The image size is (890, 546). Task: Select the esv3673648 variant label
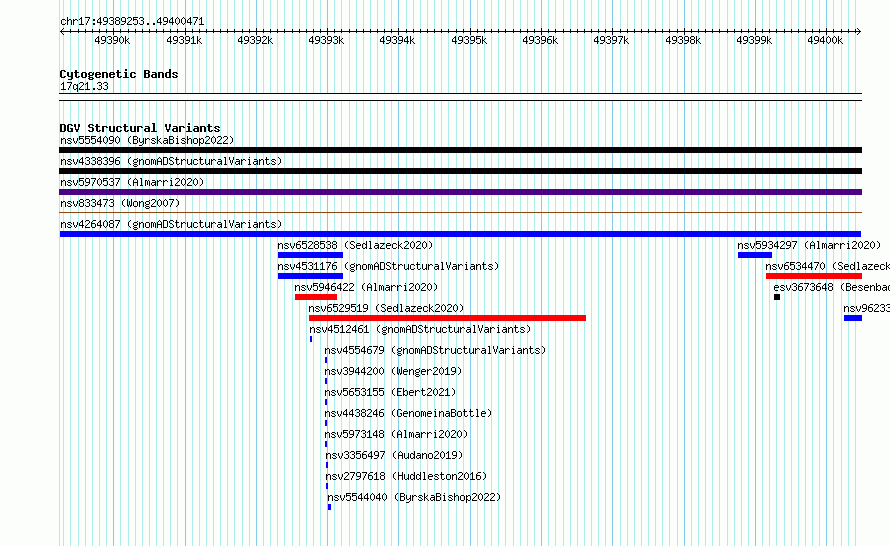[x=832, y=287]
